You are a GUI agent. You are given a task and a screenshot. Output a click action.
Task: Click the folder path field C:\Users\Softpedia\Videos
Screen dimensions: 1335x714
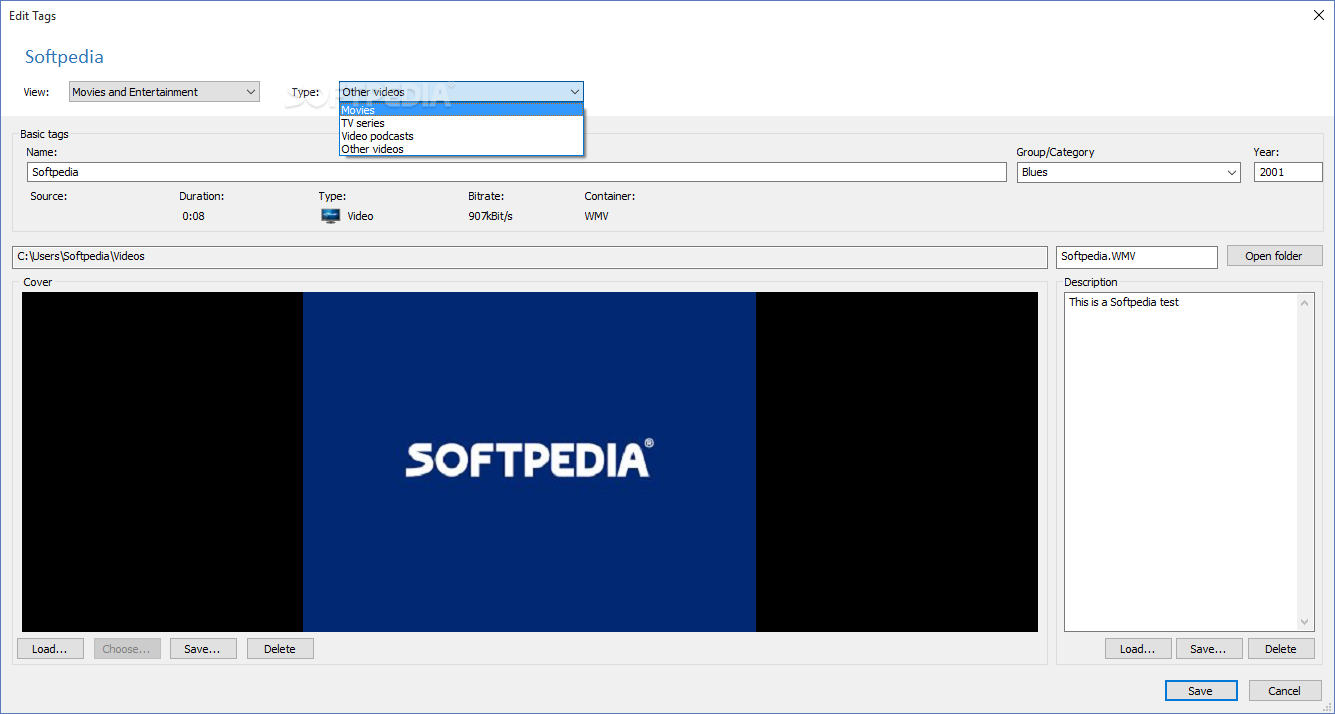[x=530, y=256]
